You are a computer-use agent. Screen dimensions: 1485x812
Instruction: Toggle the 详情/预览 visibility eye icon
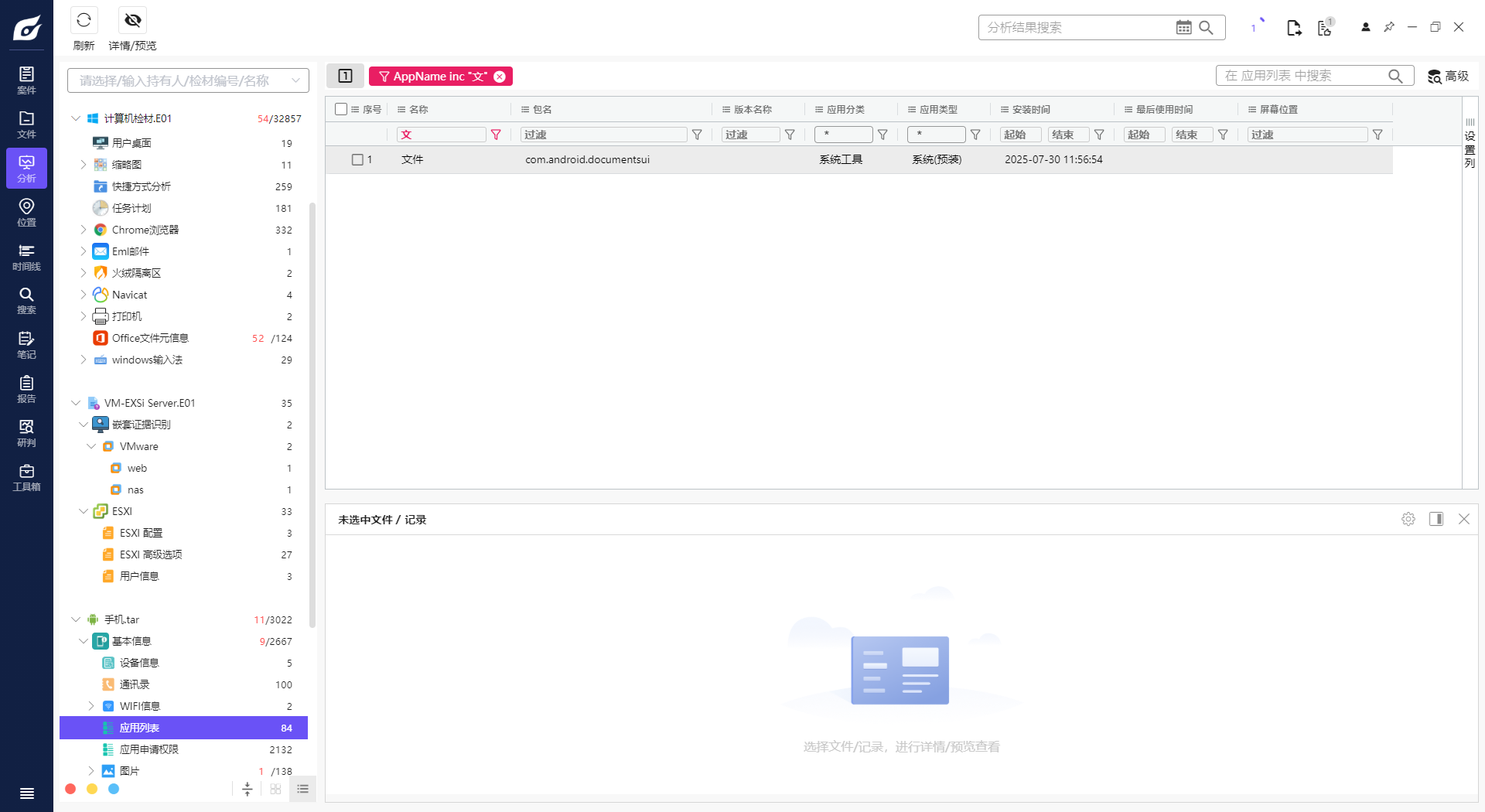click(131, 21)
